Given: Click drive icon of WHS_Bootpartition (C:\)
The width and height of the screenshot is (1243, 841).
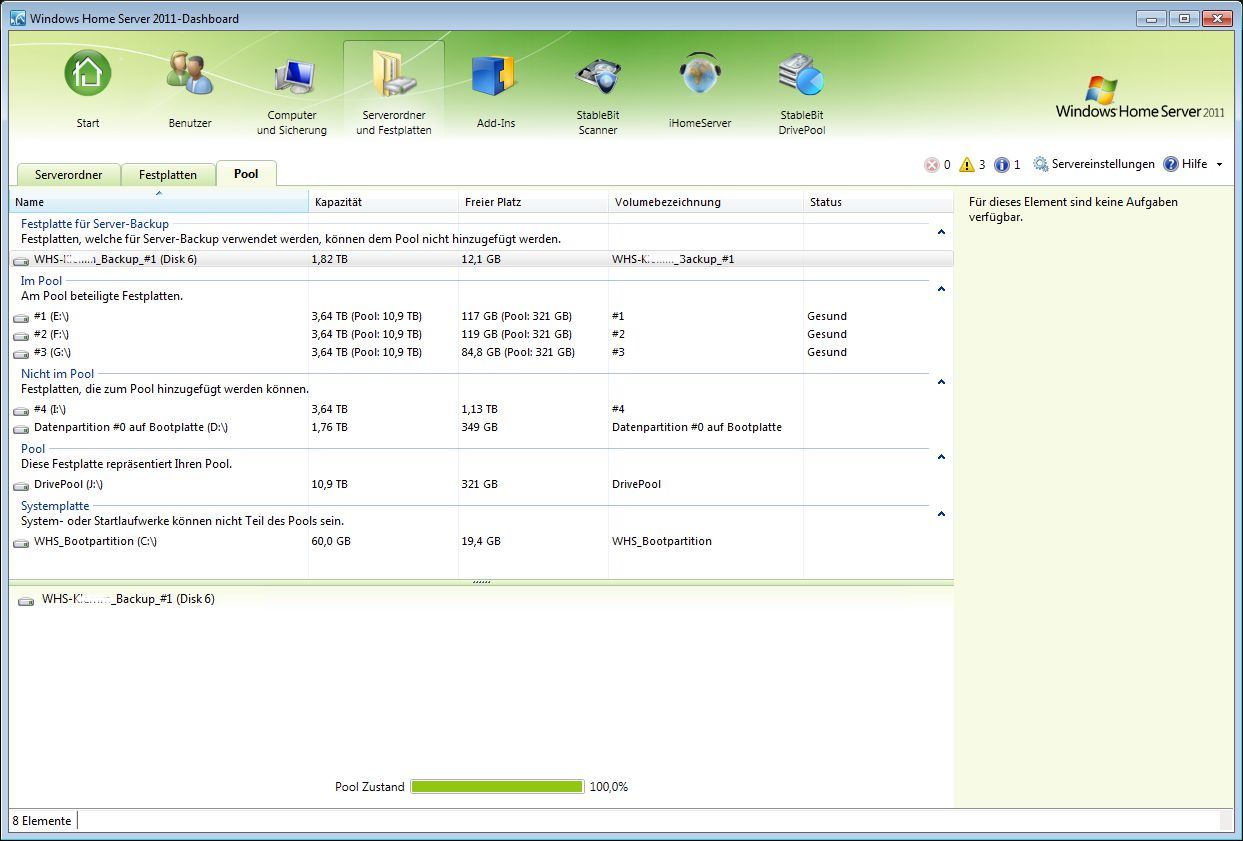Looking at the screenshot, I should [21, 543].
